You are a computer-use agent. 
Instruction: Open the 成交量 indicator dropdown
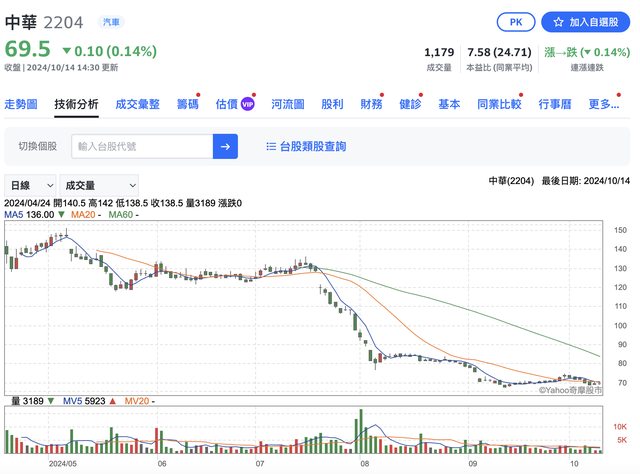coord(99,185)
